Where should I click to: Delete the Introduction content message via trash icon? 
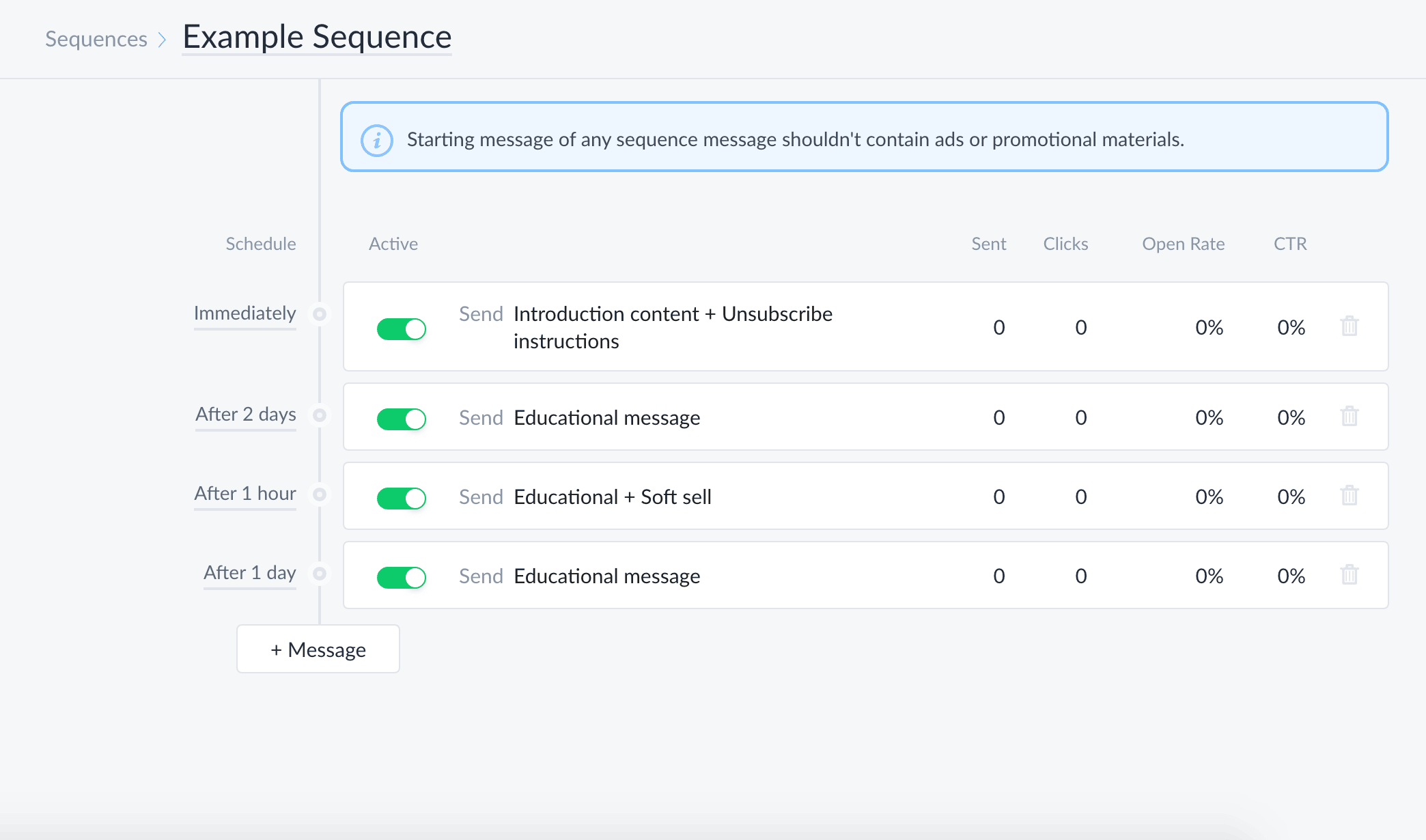pyautogui.click(x=1350, y=326)
